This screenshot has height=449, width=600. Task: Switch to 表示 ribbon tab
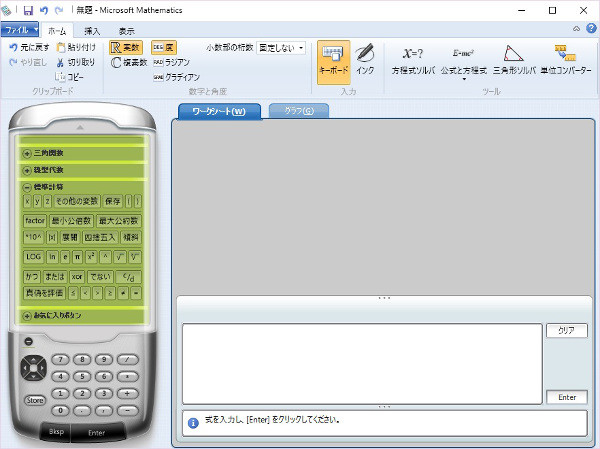click(126, 31)
